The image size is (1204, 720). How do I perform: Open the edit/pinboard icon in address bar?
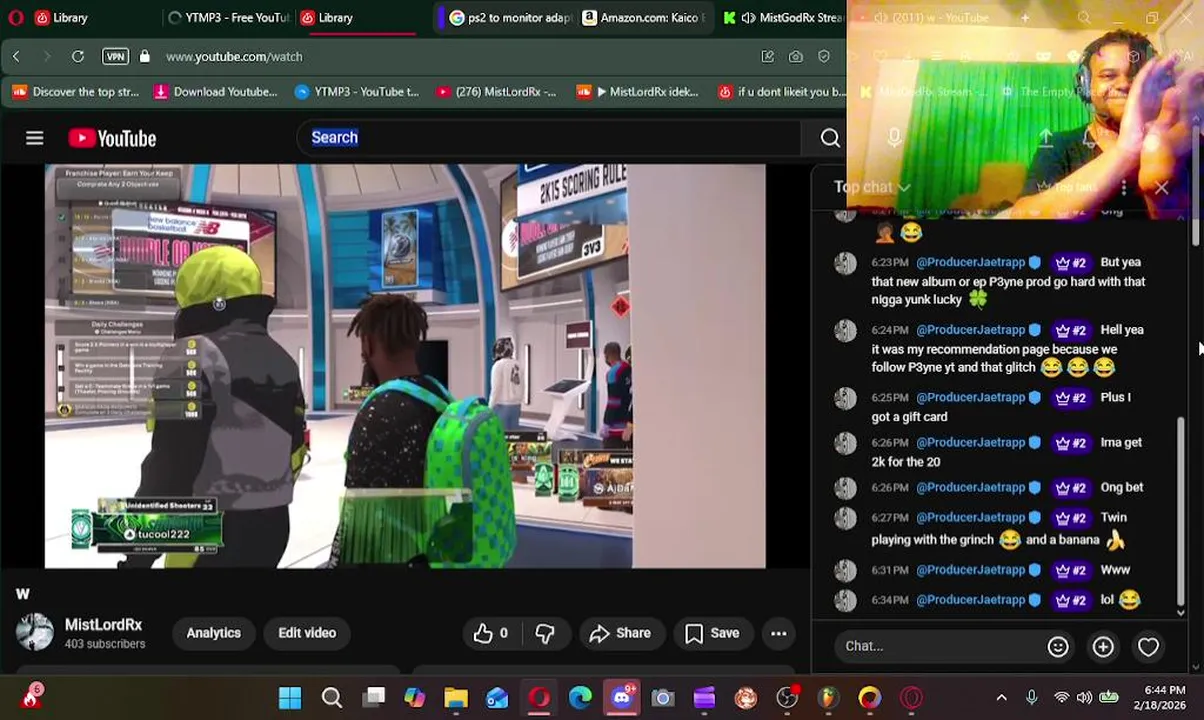(767, 57)
